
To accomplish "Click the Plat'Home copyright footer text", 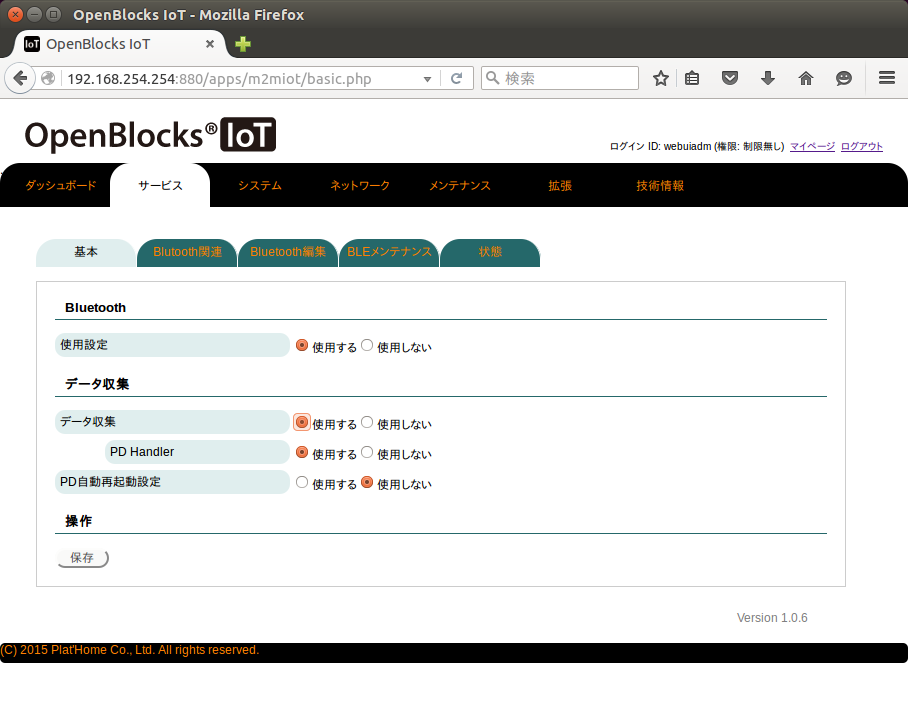I will [130, 650].
